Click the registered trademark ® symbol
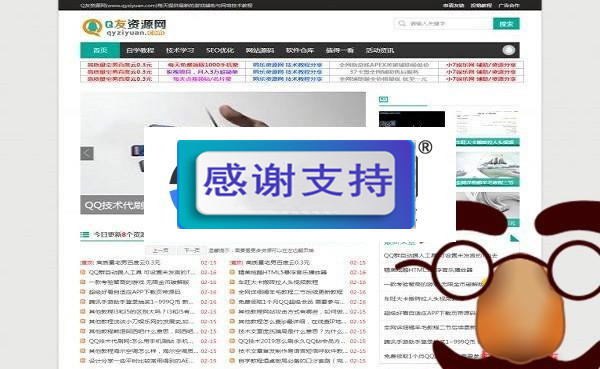The width and height of the screenshot is (600, 369). [425, 147]
